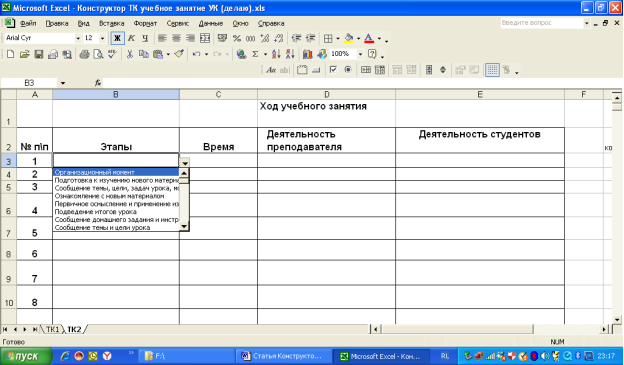Image resolution: width=624 pixels, height=365 pixels.
Task: Click the Sort Ascending icon
Action: point(276,54)
